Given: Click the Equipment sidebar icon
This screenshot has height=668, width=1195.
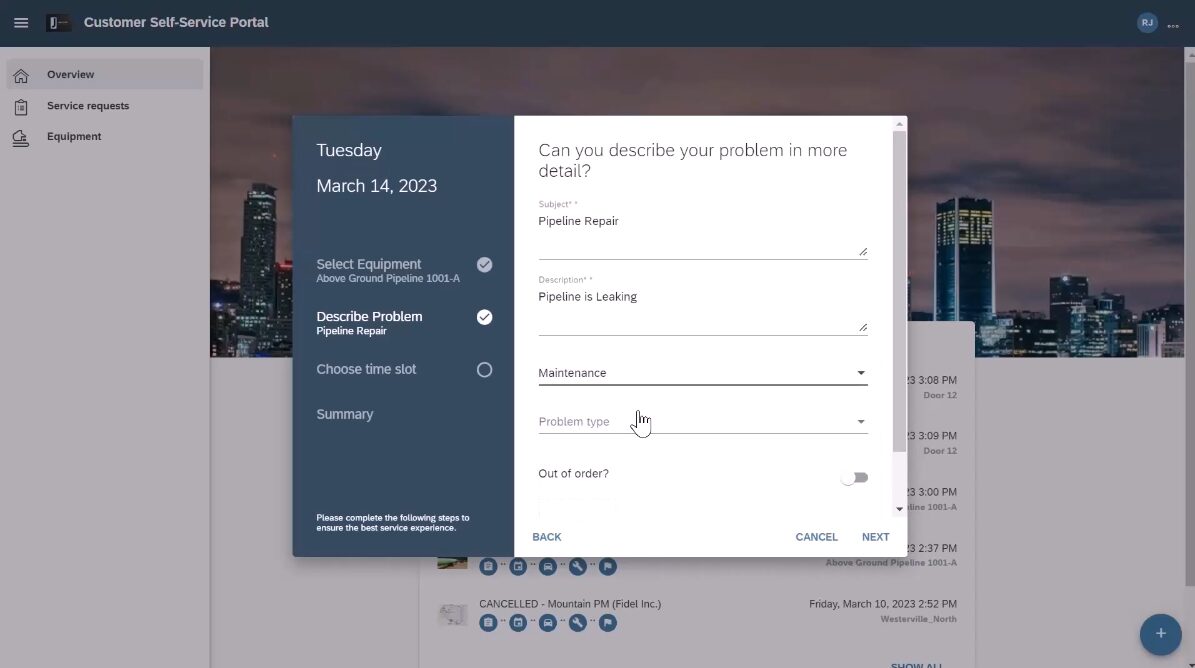Looking at the screenshot, I should [21, 138].
